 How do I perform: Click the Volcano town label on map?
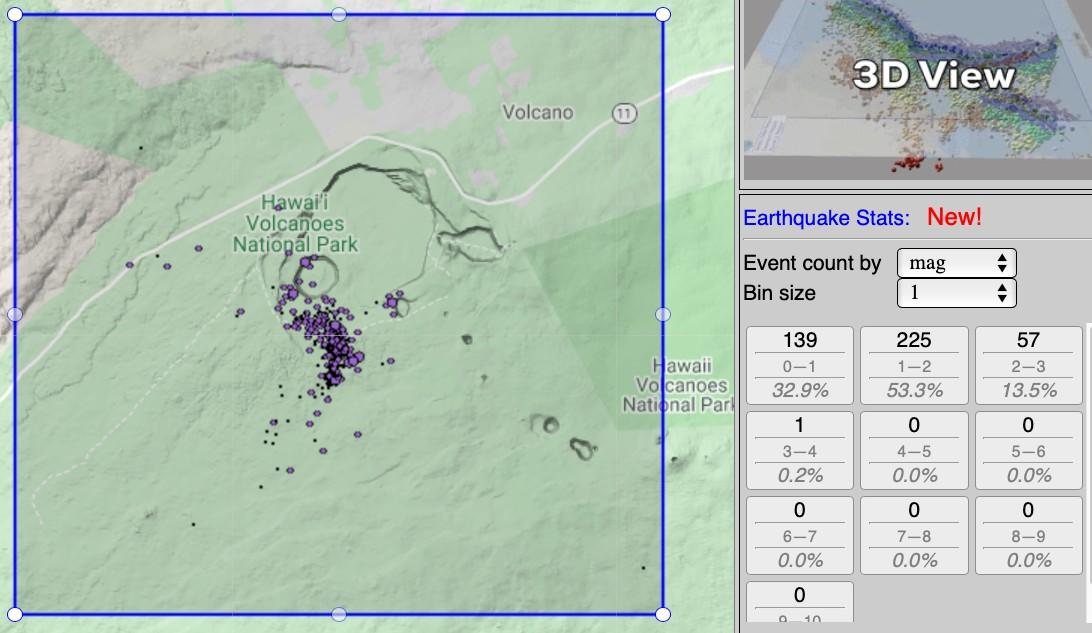point(538,112)
